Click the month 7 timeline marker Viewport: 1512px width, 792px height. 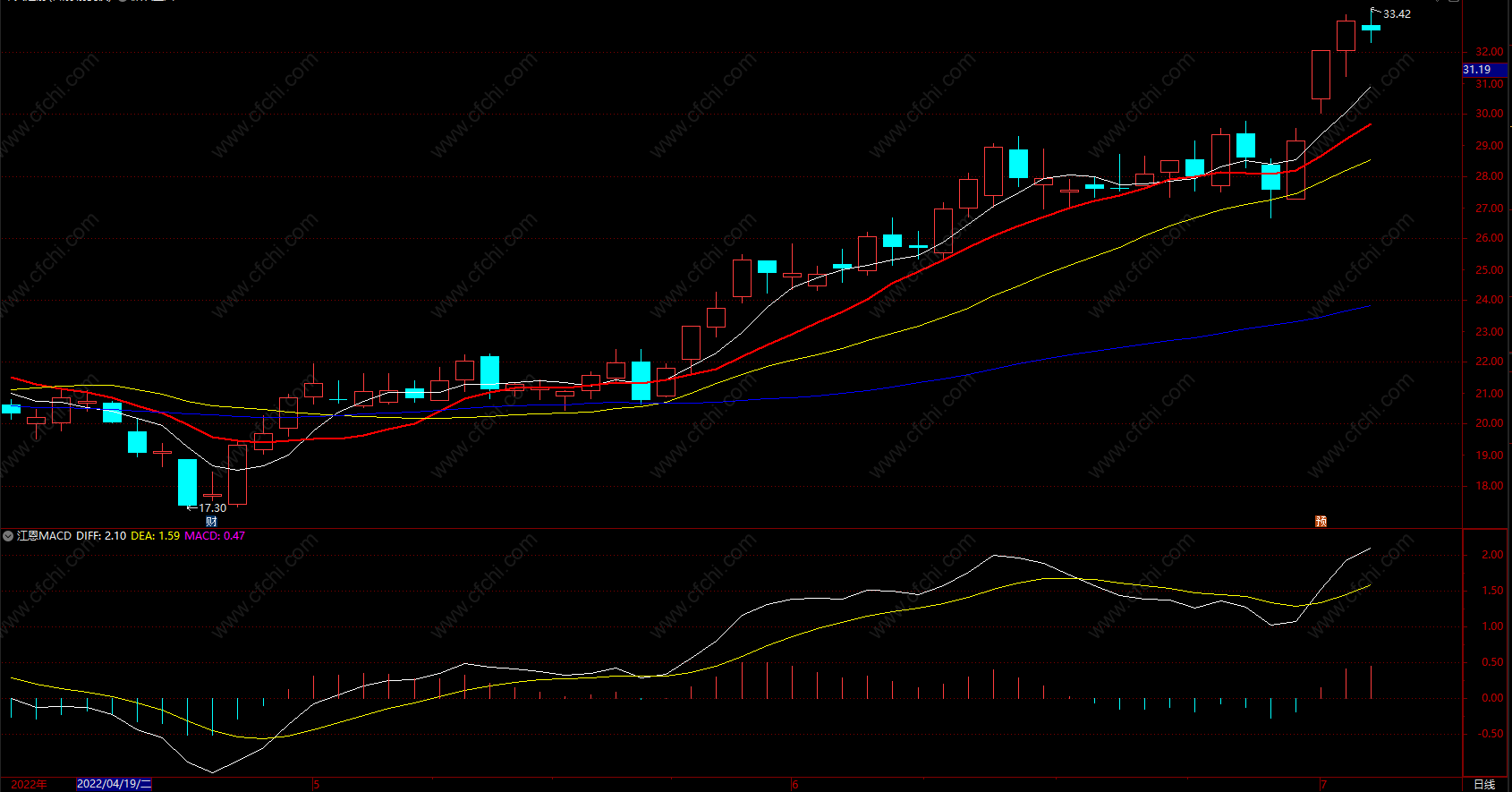click(1323, 785)
